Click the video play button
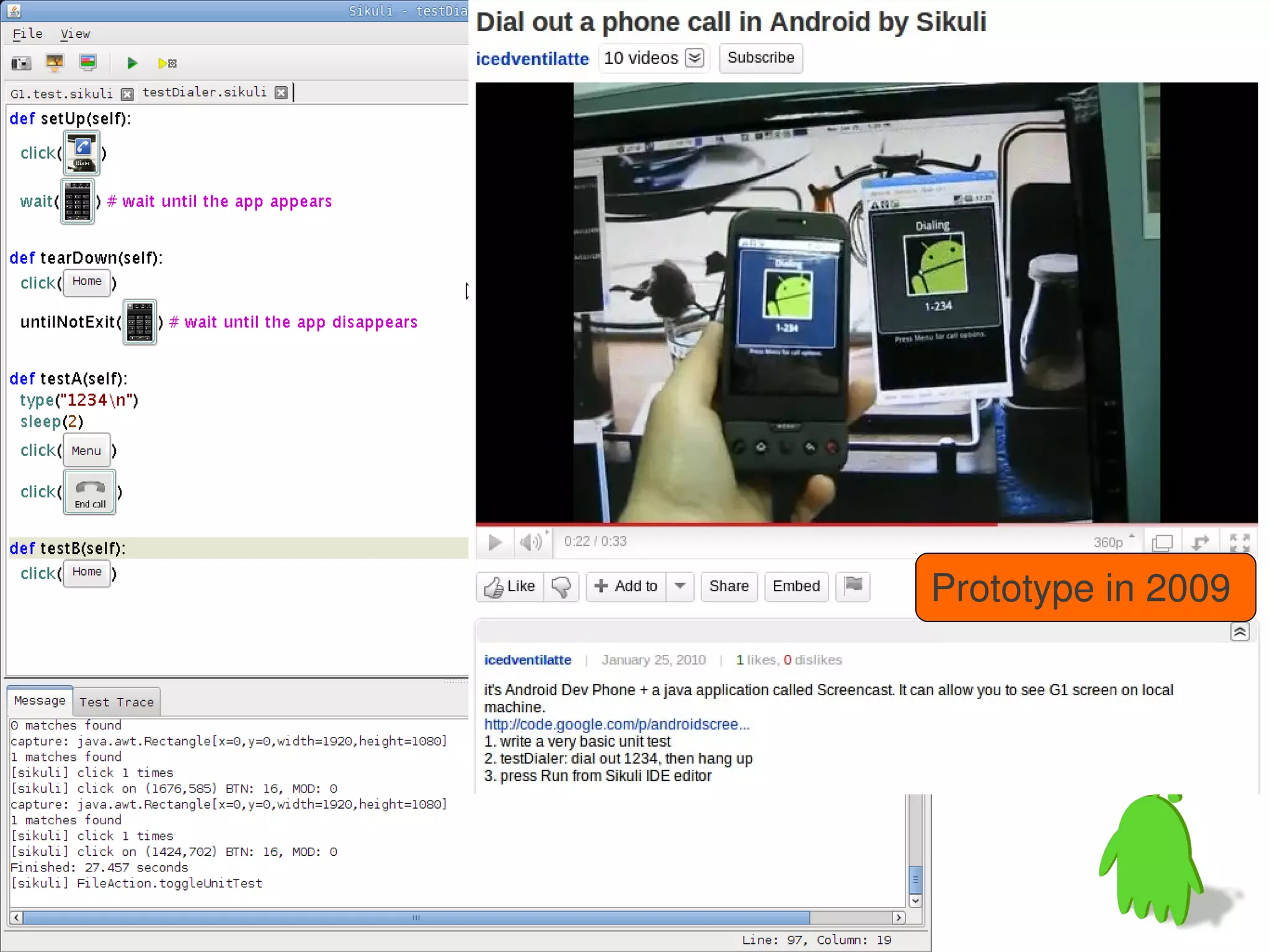1270x952 pixels. pos(495,543)
